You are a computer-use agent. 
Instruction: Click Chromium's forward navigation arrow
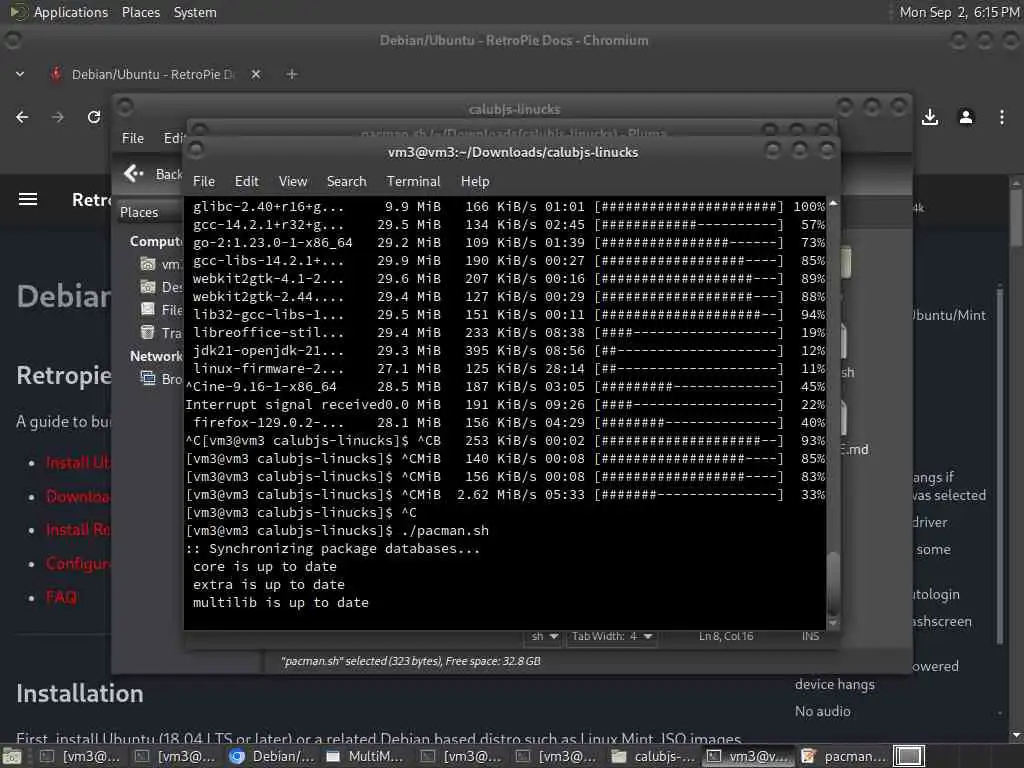click(58, 117)
